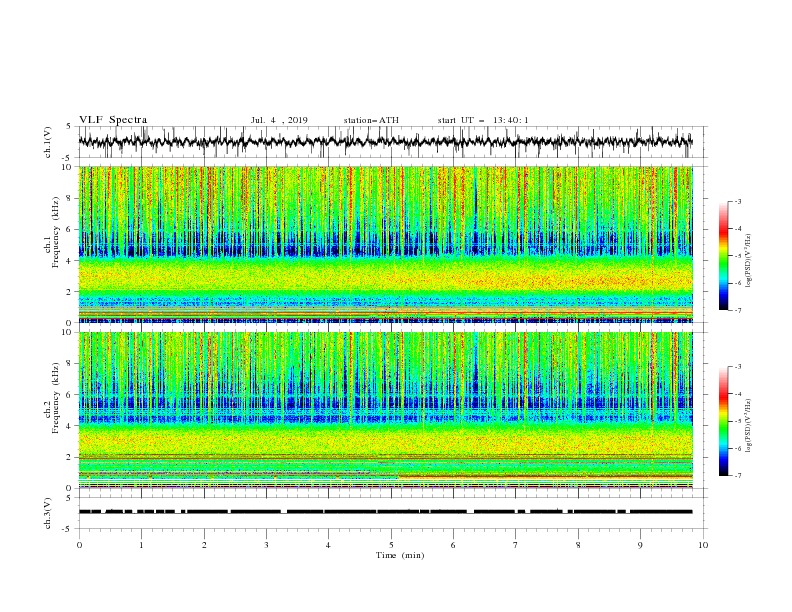Click the time axis tick label "7"

pyautogui.click(x=516, y=545)
